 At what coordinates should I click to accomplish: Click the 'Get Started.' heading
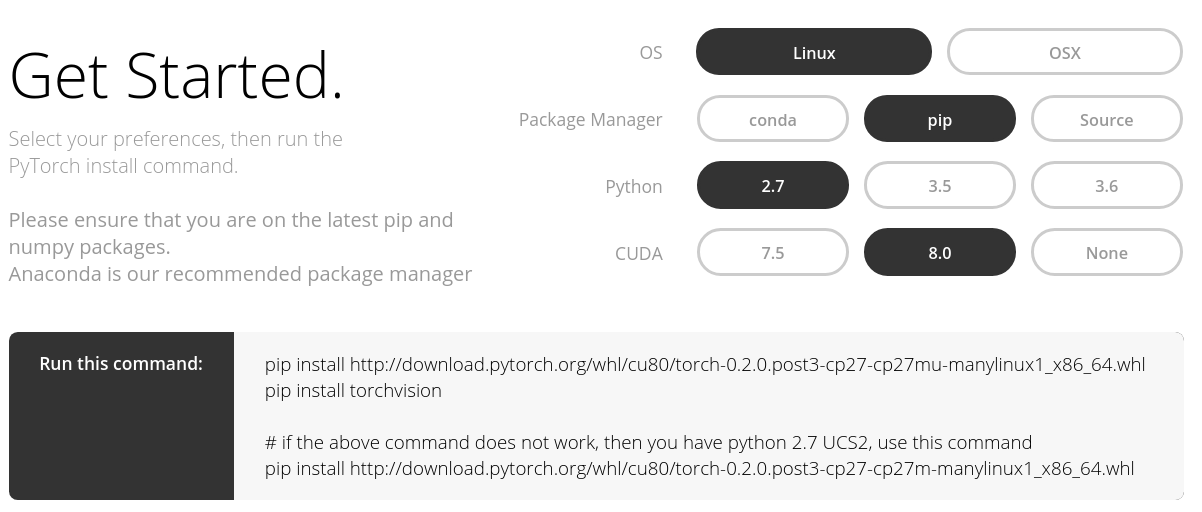(176, 76)
